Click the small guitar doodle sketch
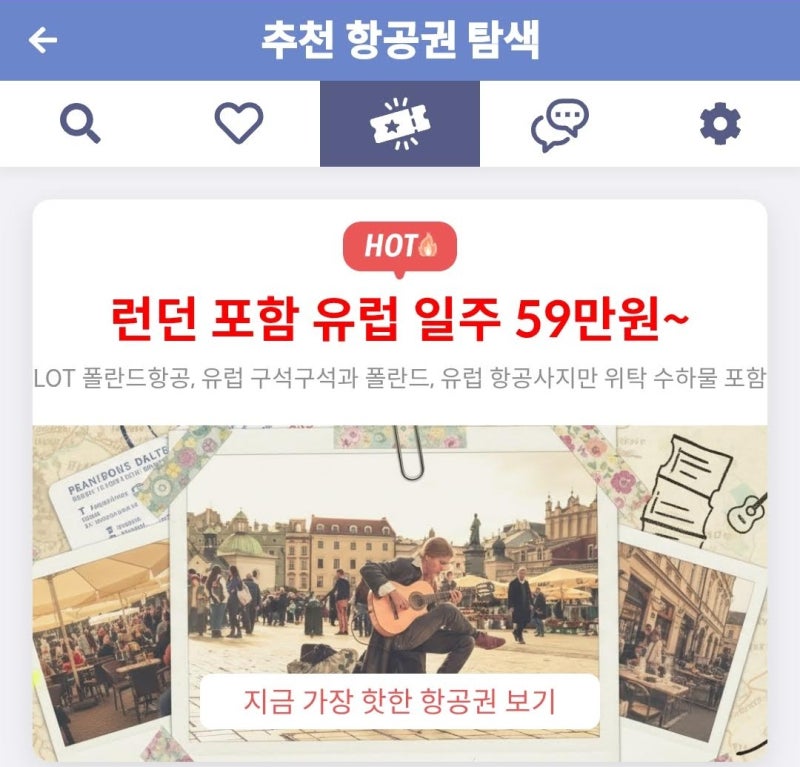Viewport: 800px width, 767px height. 747,512
